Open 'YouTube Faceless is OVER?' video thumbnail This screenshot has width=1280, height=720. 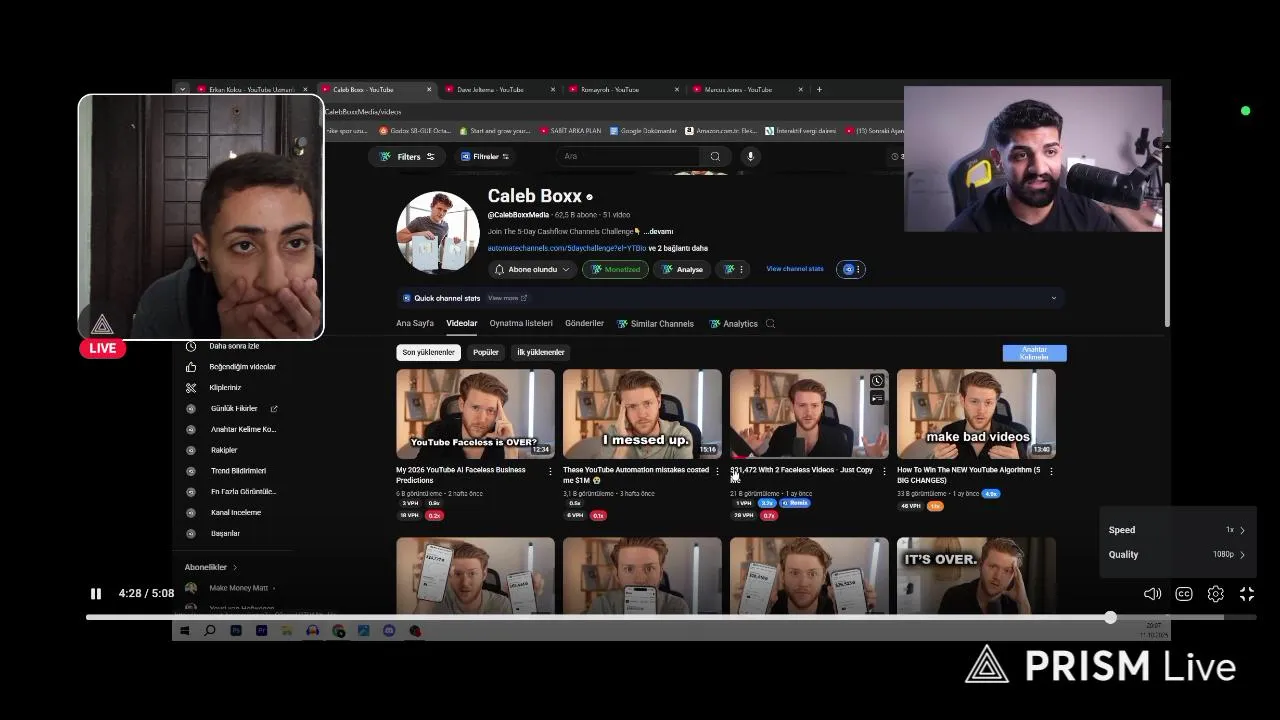(475, 414)
